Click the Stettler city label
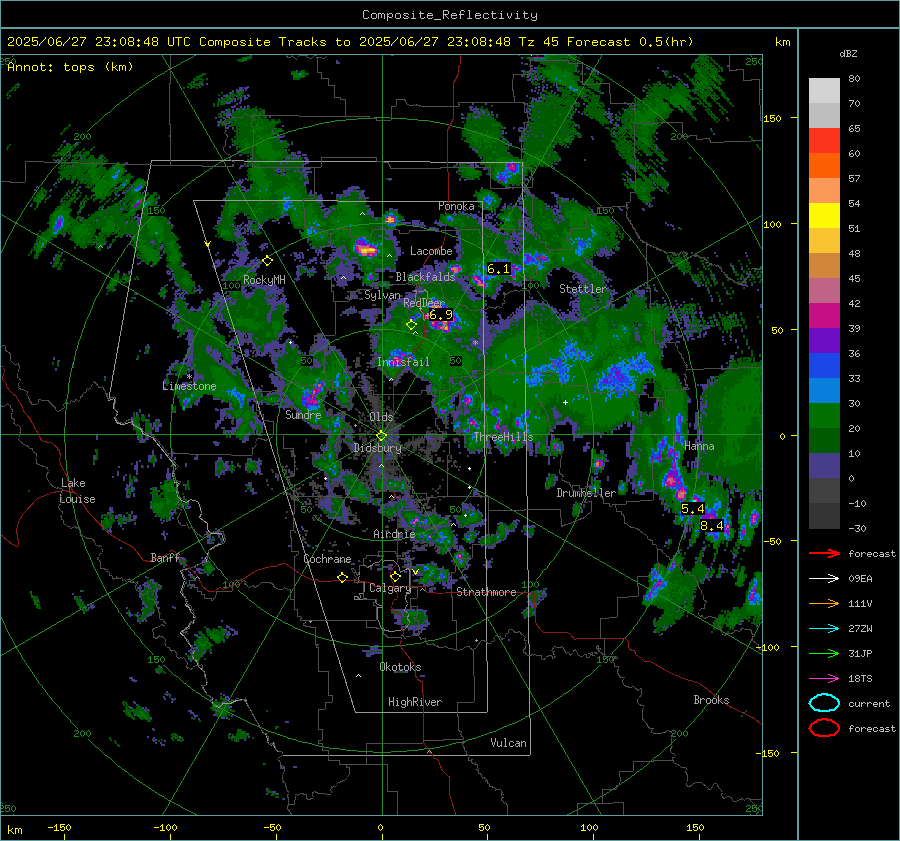Image resolution: width=900 pixels, height=841 pixels. click(x=583, y=289)
